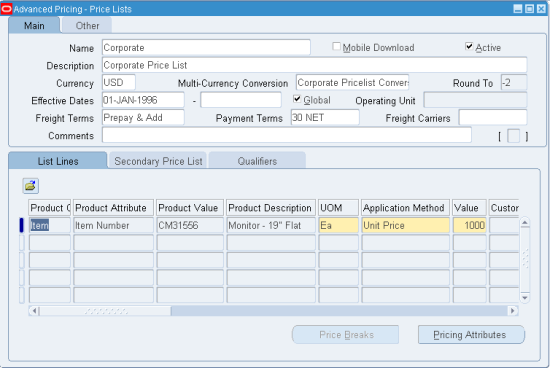Maximize the Price Lists window
Screen dimensions: 550x368
click(529, 9)
